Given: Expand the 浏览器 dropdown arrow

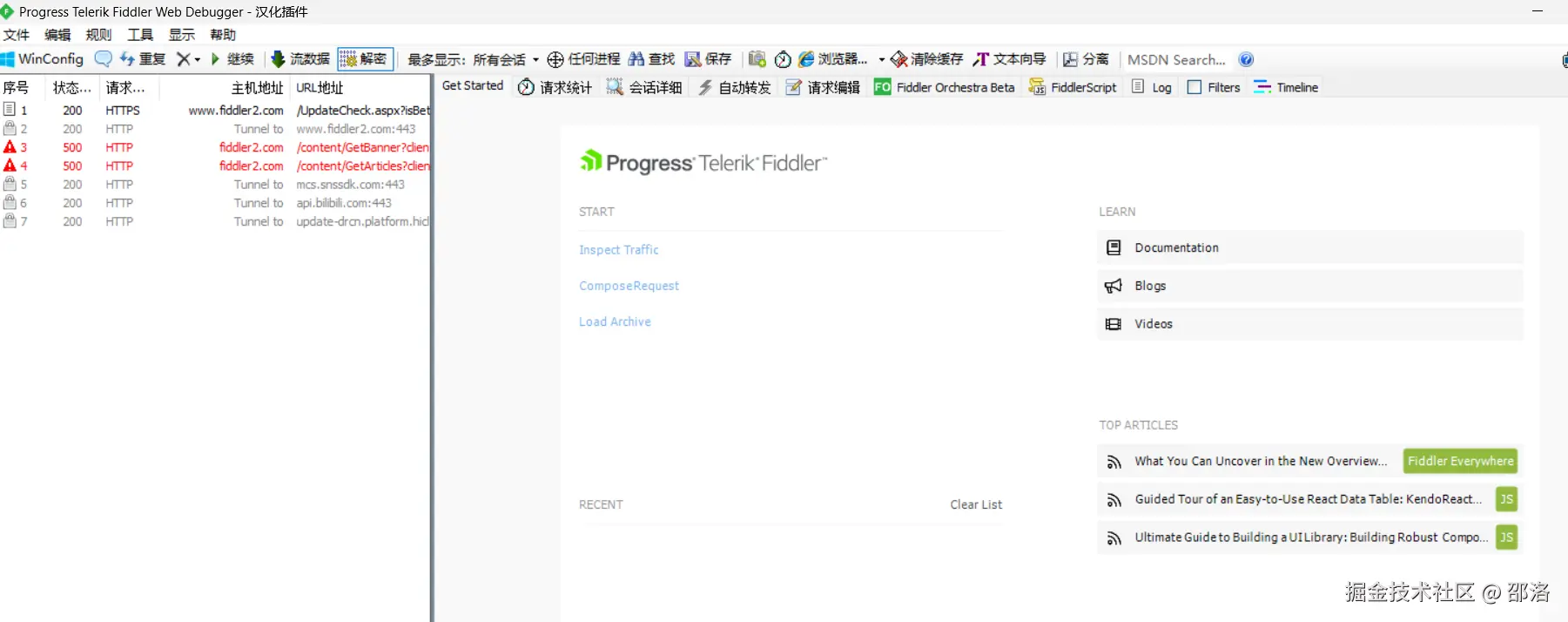Looking at the screenshot, I should point(881,59).
